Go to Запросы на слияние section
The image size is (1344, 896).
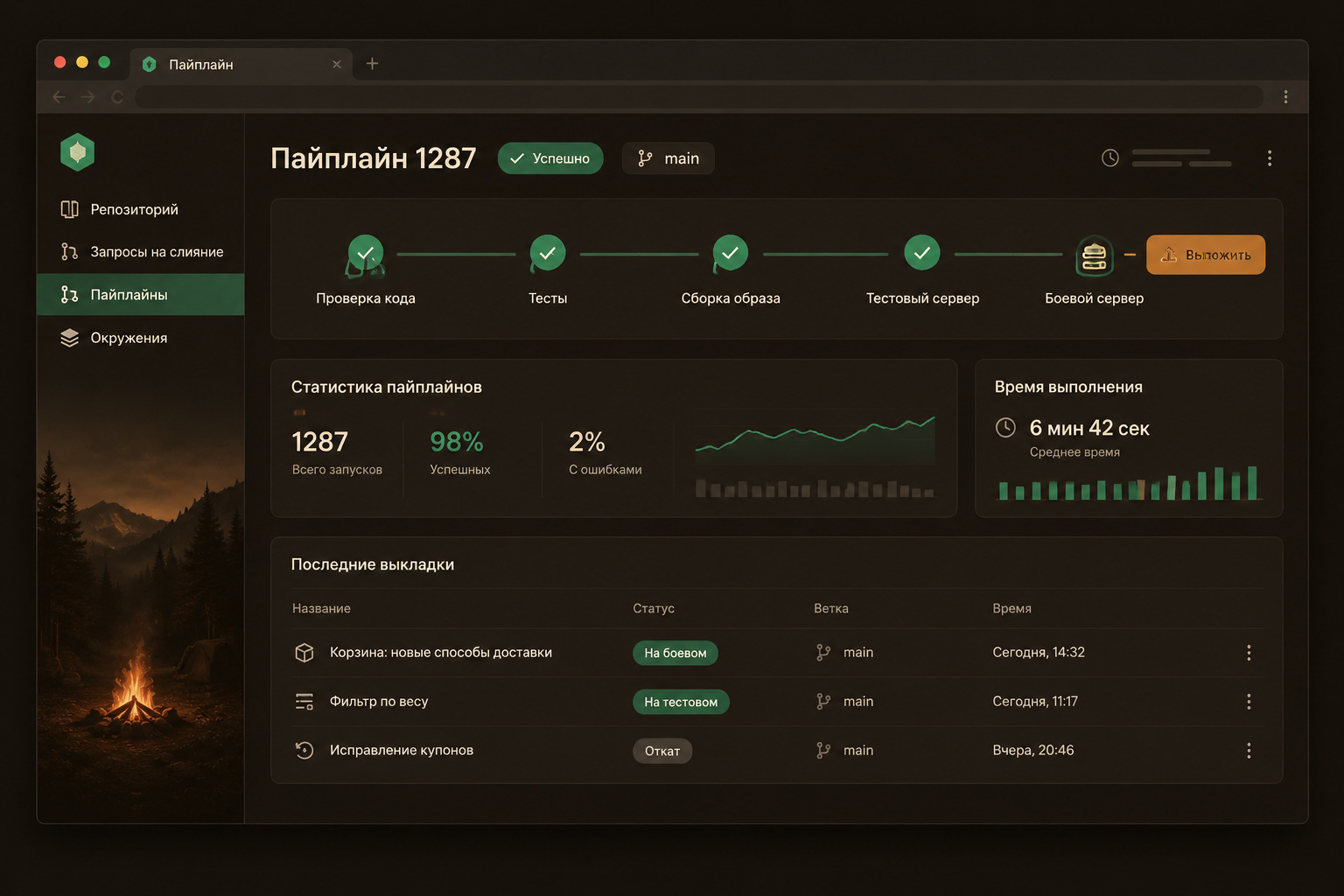point(140,252)
